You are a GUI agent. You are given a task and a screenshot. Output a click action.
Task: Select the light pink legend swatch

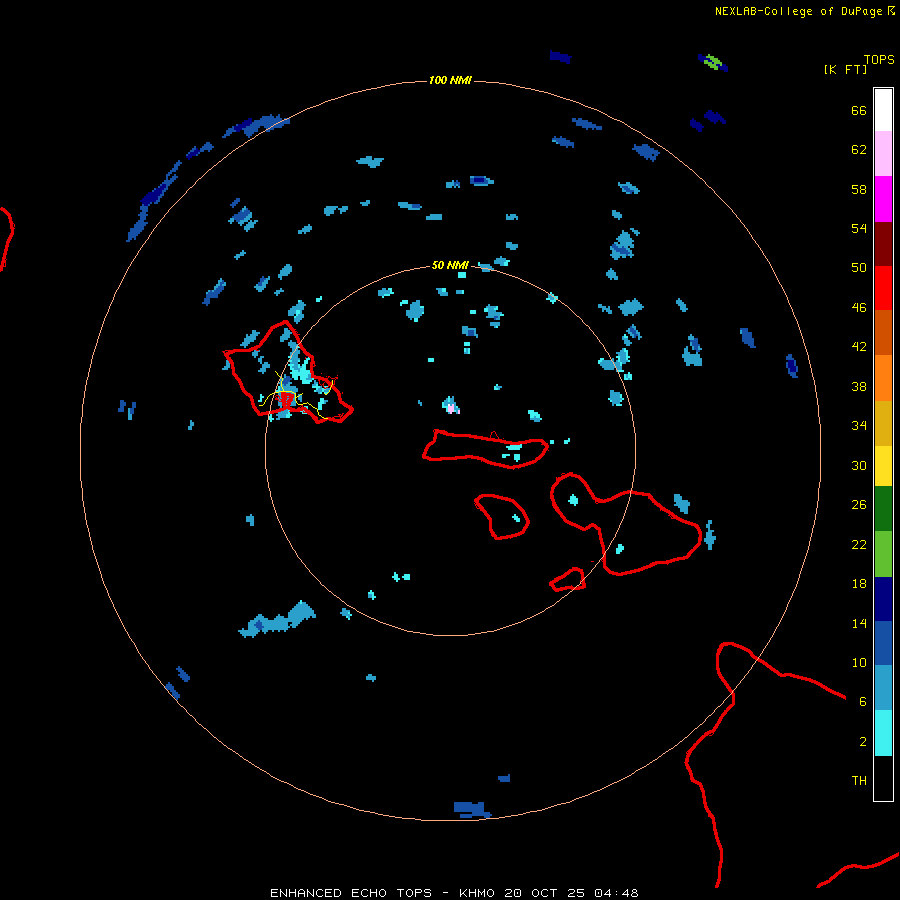883,153
